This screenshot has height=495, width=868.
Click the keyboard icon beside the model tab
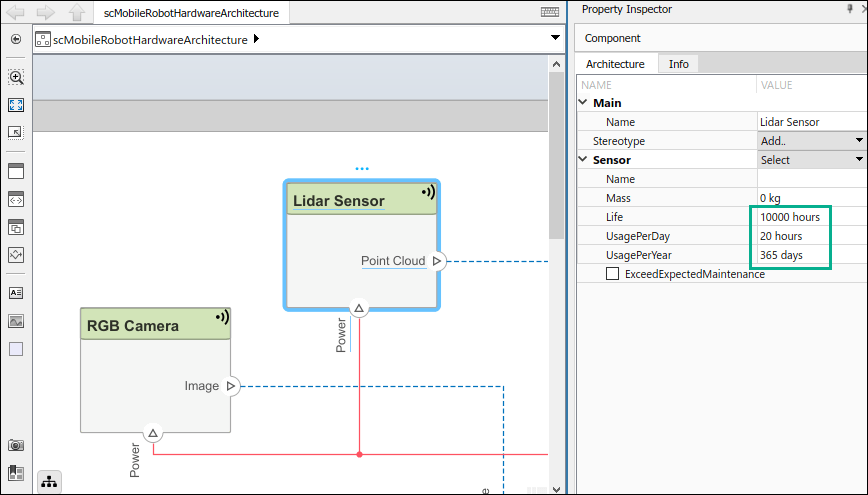(550, 13)
